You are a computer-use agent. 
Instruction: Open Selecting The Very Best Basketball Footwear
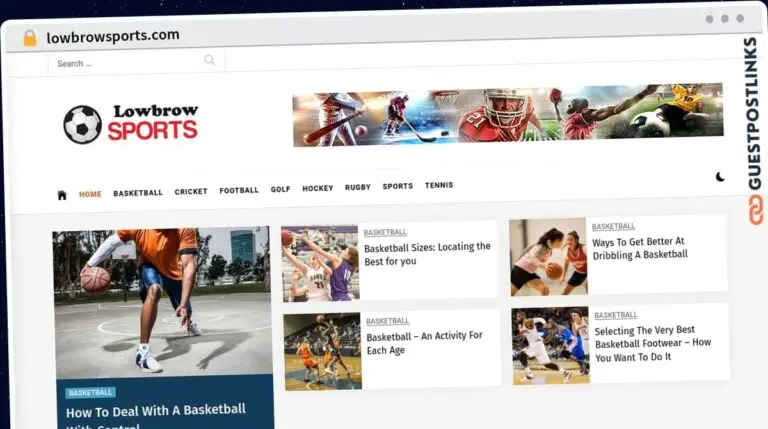tap(652, 343)
